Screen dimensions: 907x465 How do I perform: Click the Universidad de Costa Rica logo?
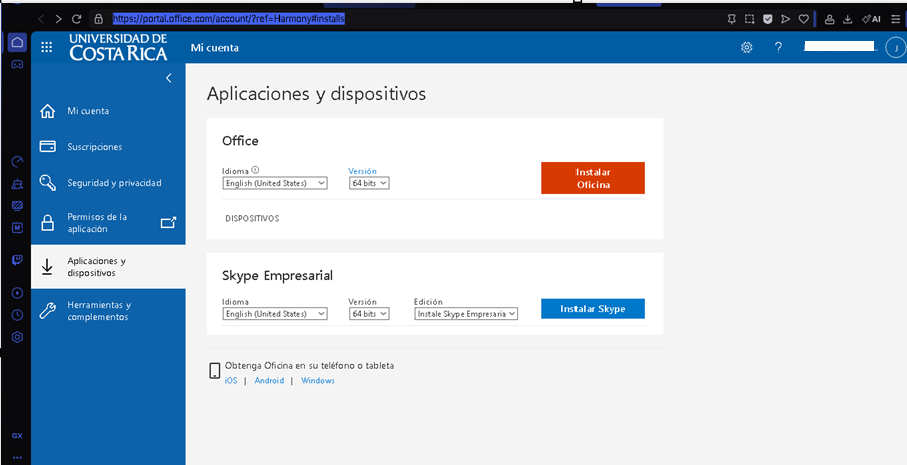(x=119, y=47)
